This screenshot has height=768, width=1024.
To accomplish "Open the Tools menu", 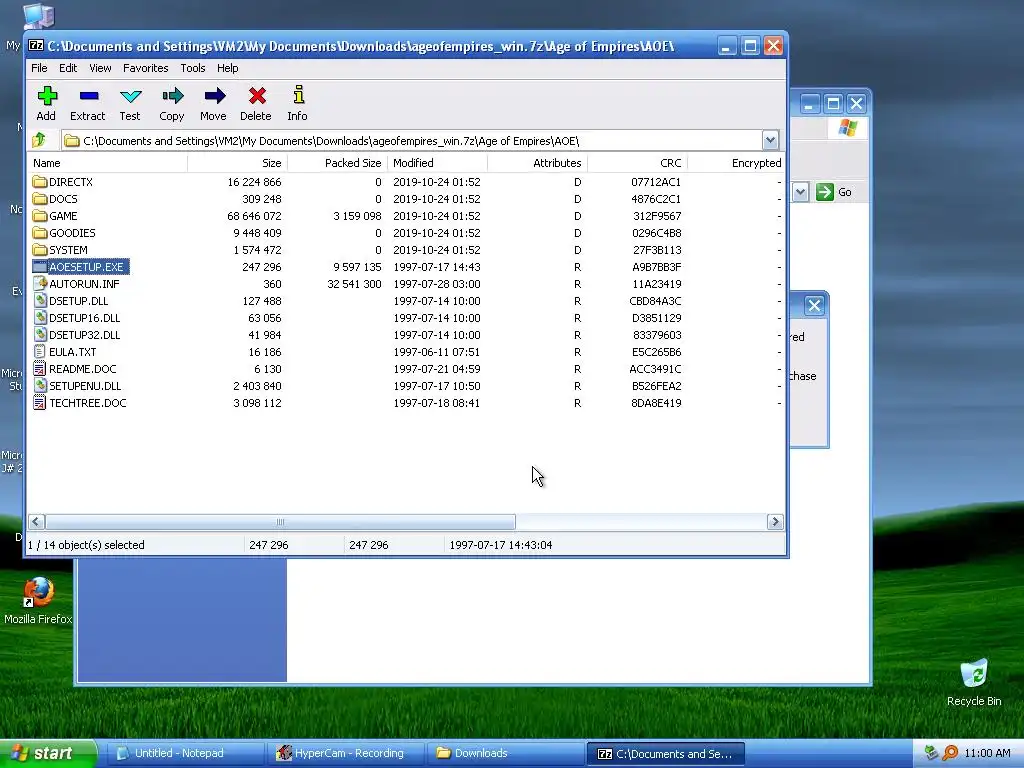I will pyautogui.click(x=193, y=68).
